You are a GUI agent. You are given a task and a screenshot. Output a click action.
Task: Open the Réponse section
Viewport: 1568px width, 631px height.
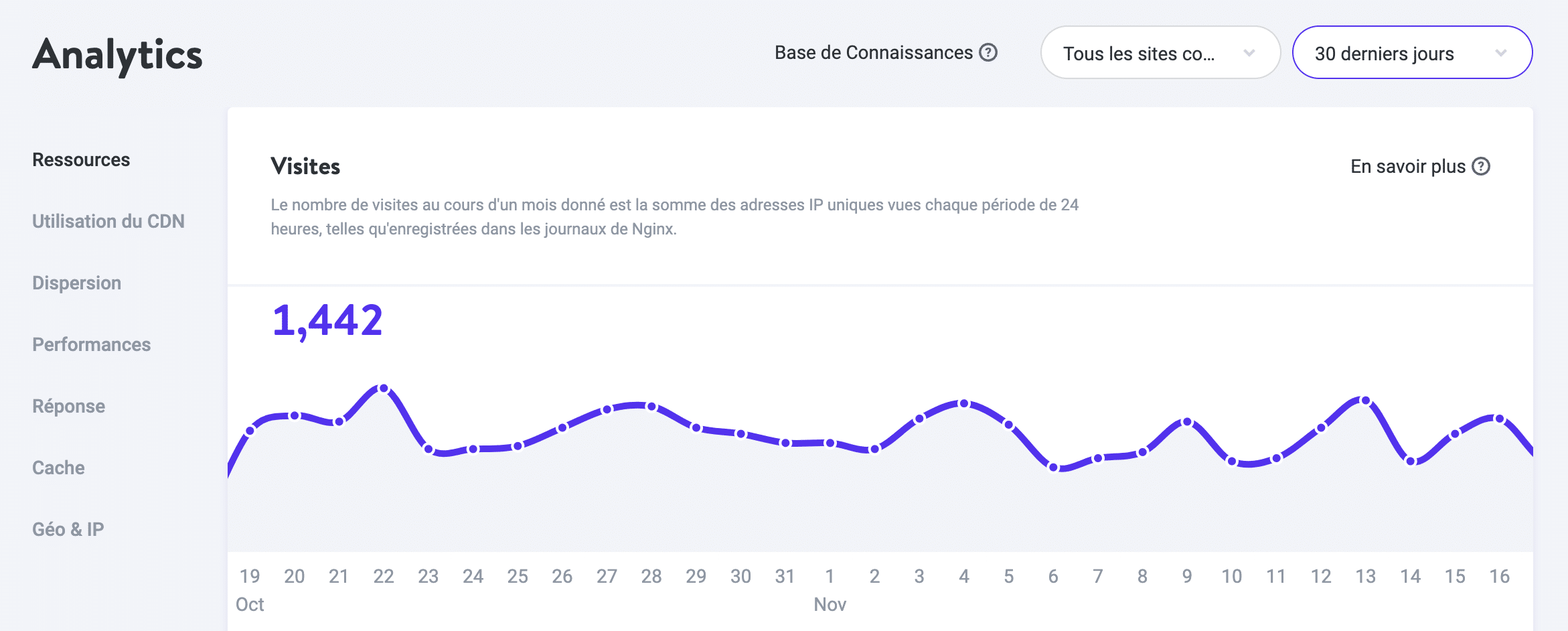click(68, 406)
